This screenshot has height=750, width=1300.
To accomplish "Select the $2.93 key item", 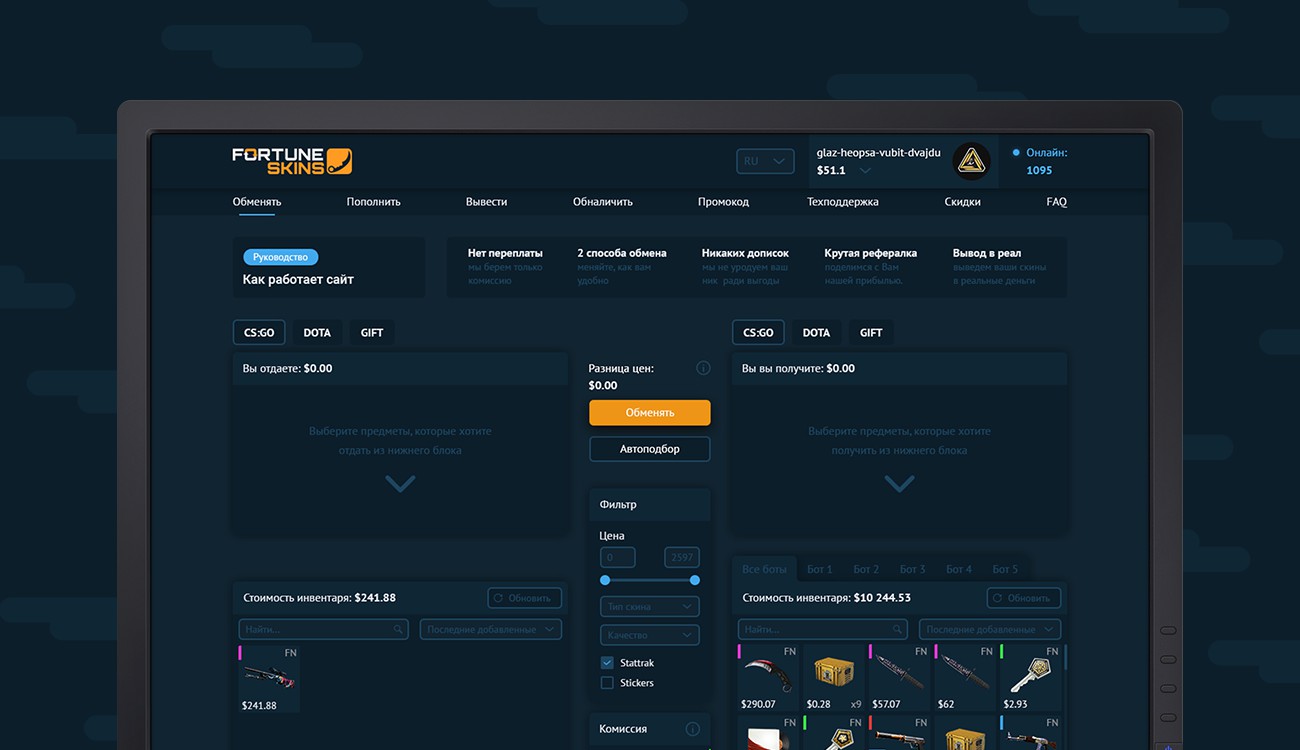I will tap(1031, 679).
